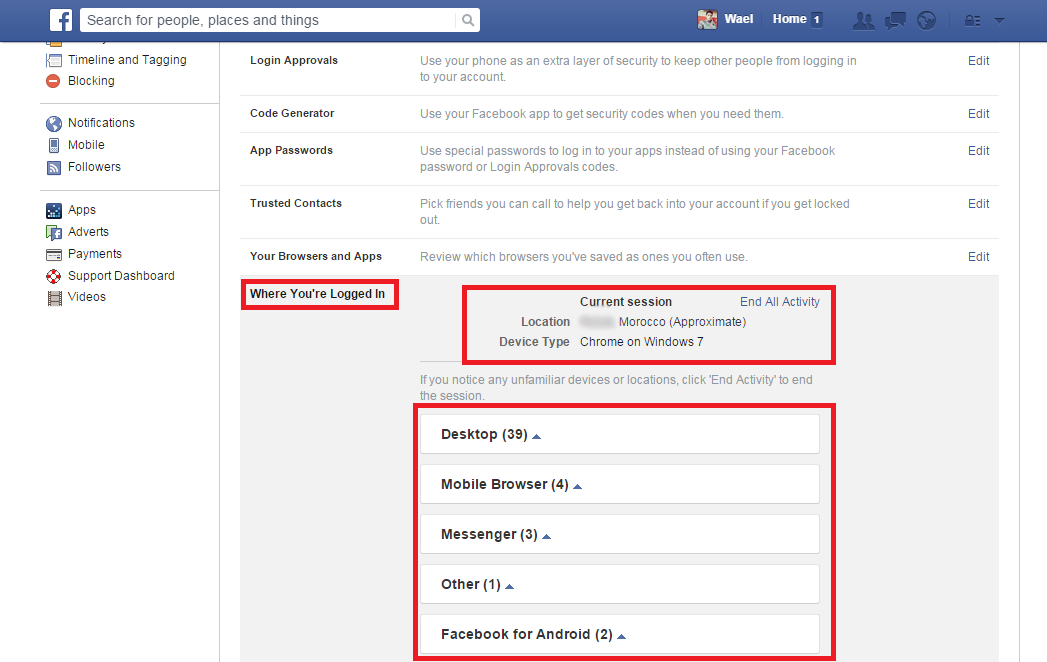
Task: Click the Notifications globe sidebar icon
Action: [54, 124]
